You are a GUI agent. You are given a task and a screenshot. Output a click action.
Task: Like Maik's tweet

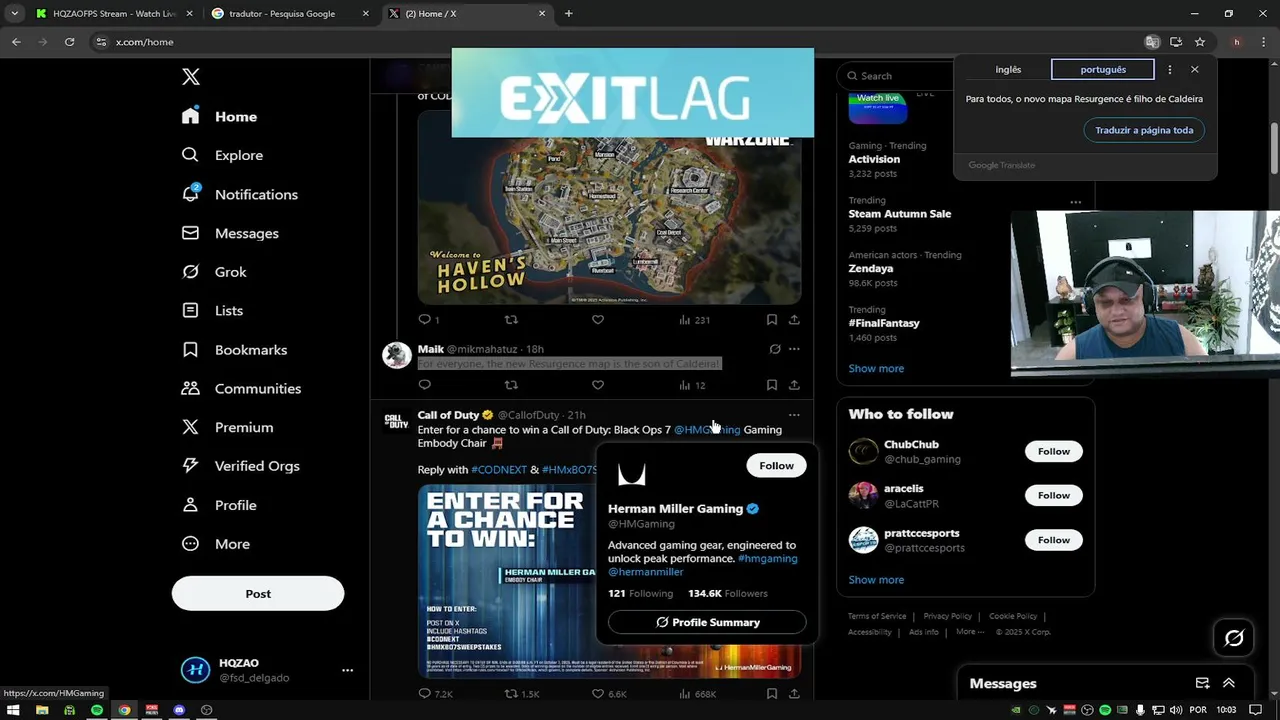598,385
